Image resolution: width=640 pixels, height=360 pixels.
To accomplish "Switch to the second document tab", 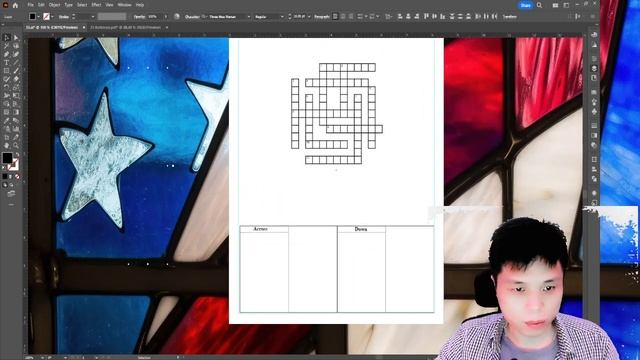I will [x=125, y=27].
